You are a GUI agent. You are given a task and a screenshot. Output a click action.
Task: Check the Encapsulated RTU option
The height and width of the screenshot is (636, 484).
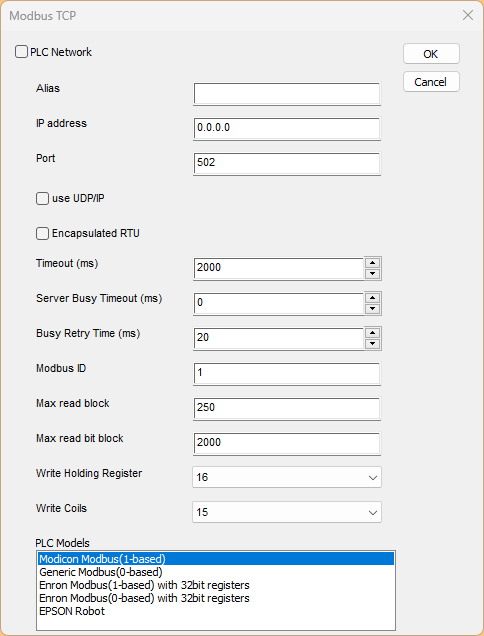point(42,233)
